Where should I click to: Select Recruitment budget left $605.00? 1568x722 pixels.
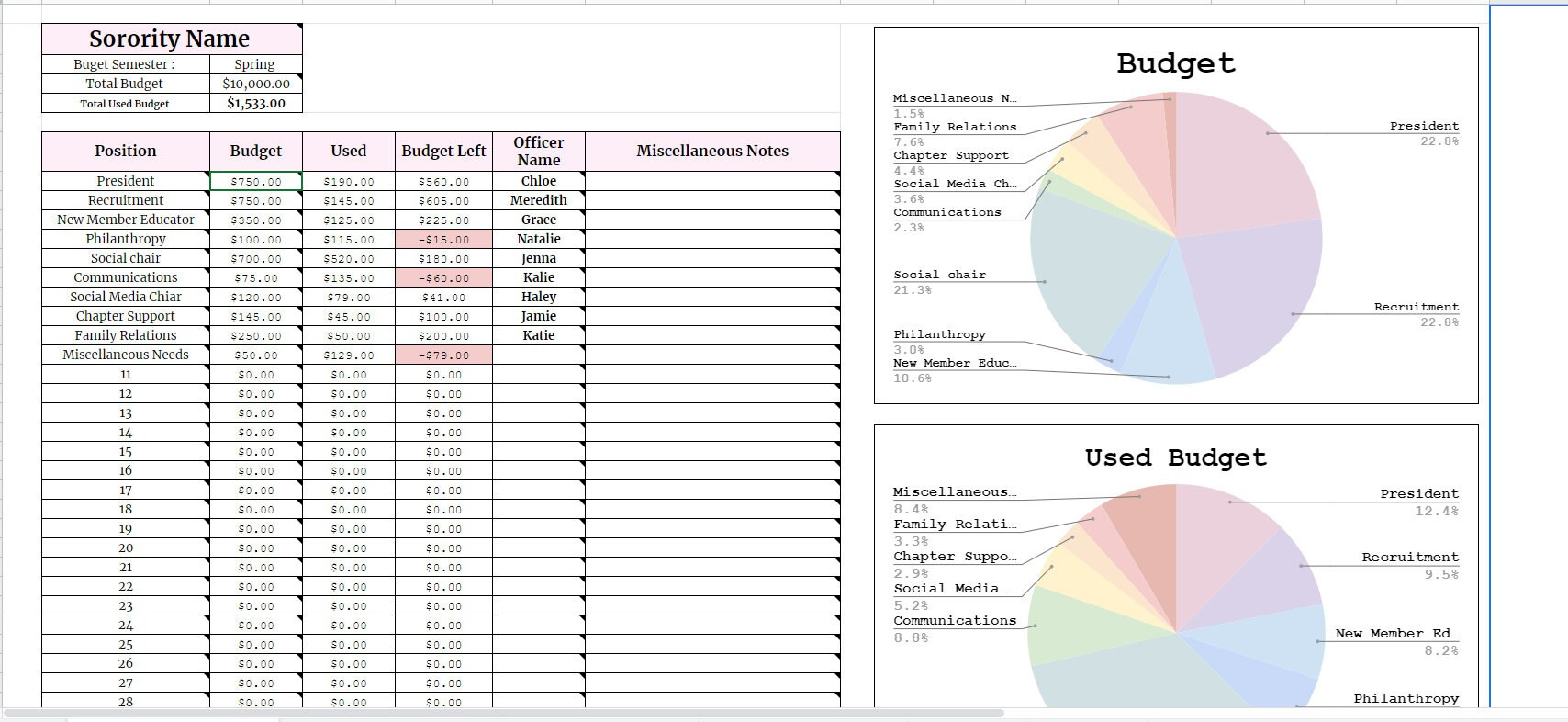click(443, 201)
